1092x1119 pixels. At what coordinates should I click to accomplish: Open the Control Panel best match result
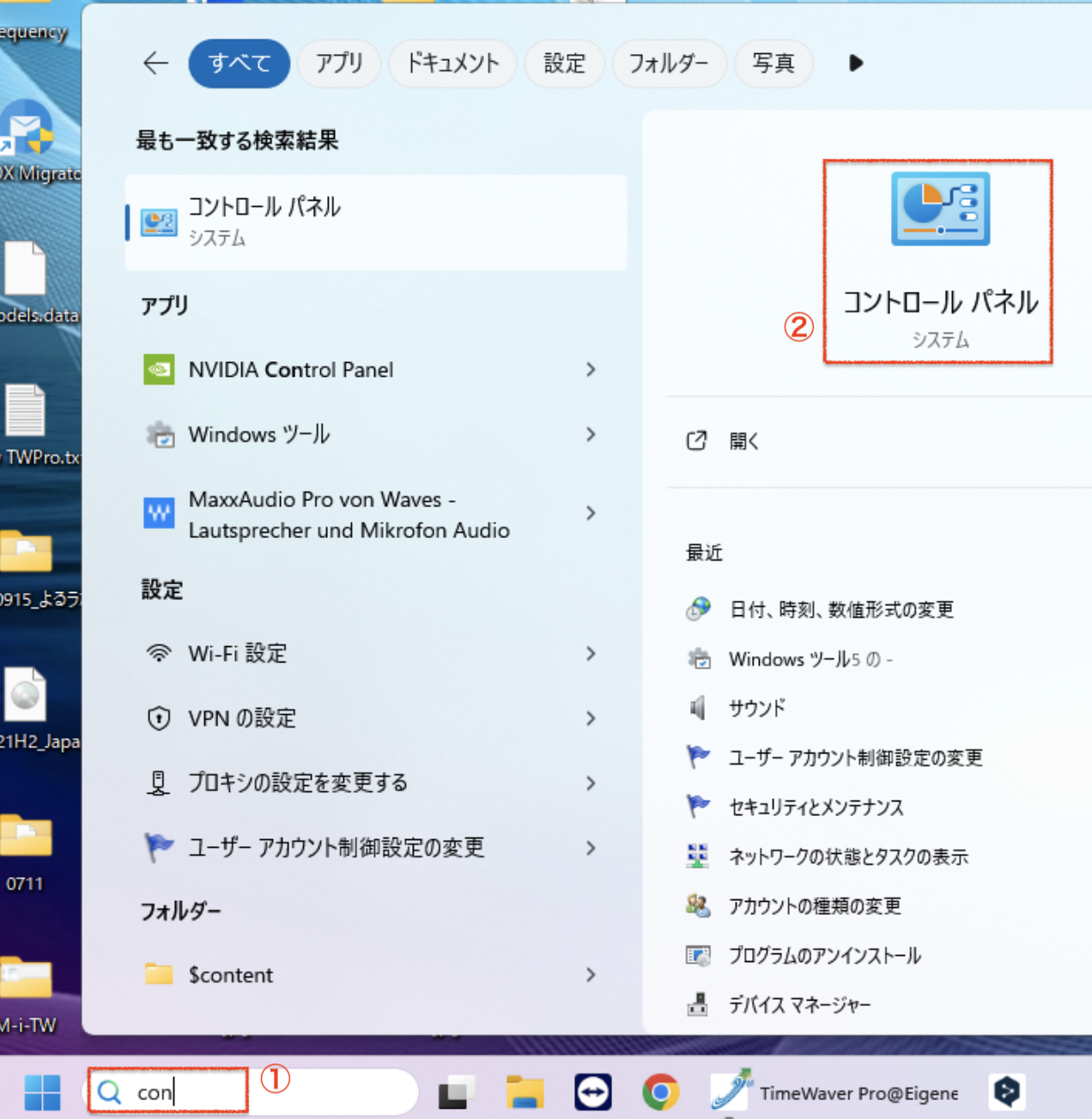(x=376, y=222)
